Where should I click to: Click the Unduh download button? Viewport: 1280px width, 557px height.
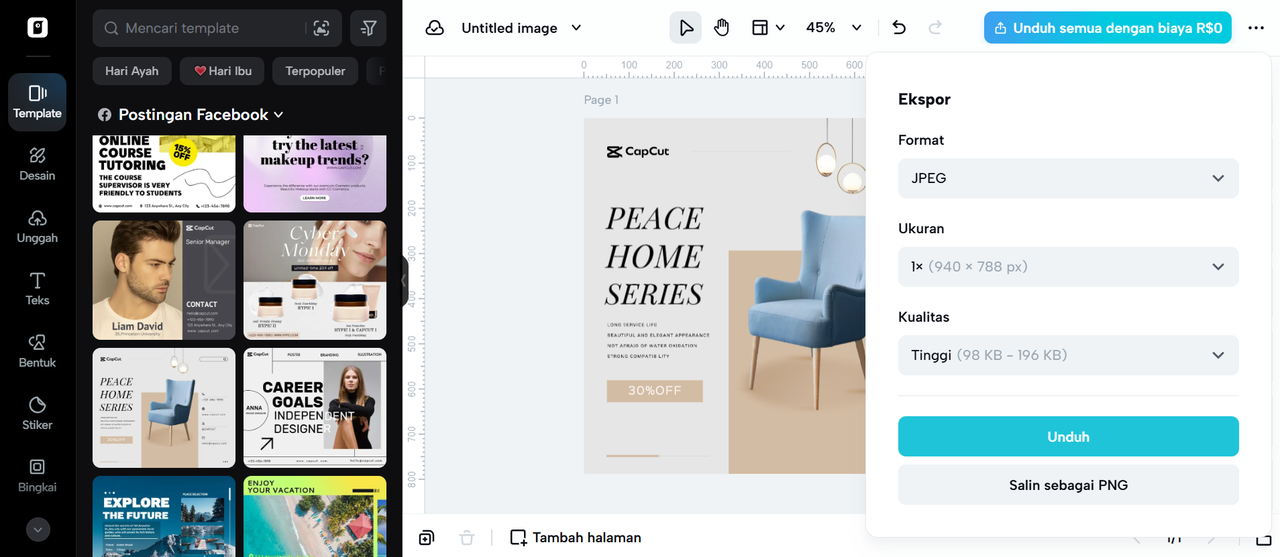click(1068, 437)
